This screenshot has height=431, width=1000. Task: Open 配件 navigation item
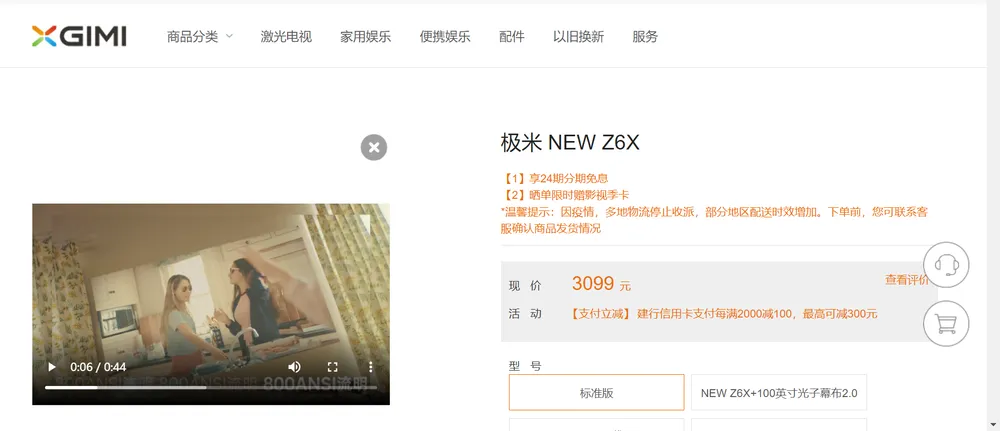[x=511, y=37]
